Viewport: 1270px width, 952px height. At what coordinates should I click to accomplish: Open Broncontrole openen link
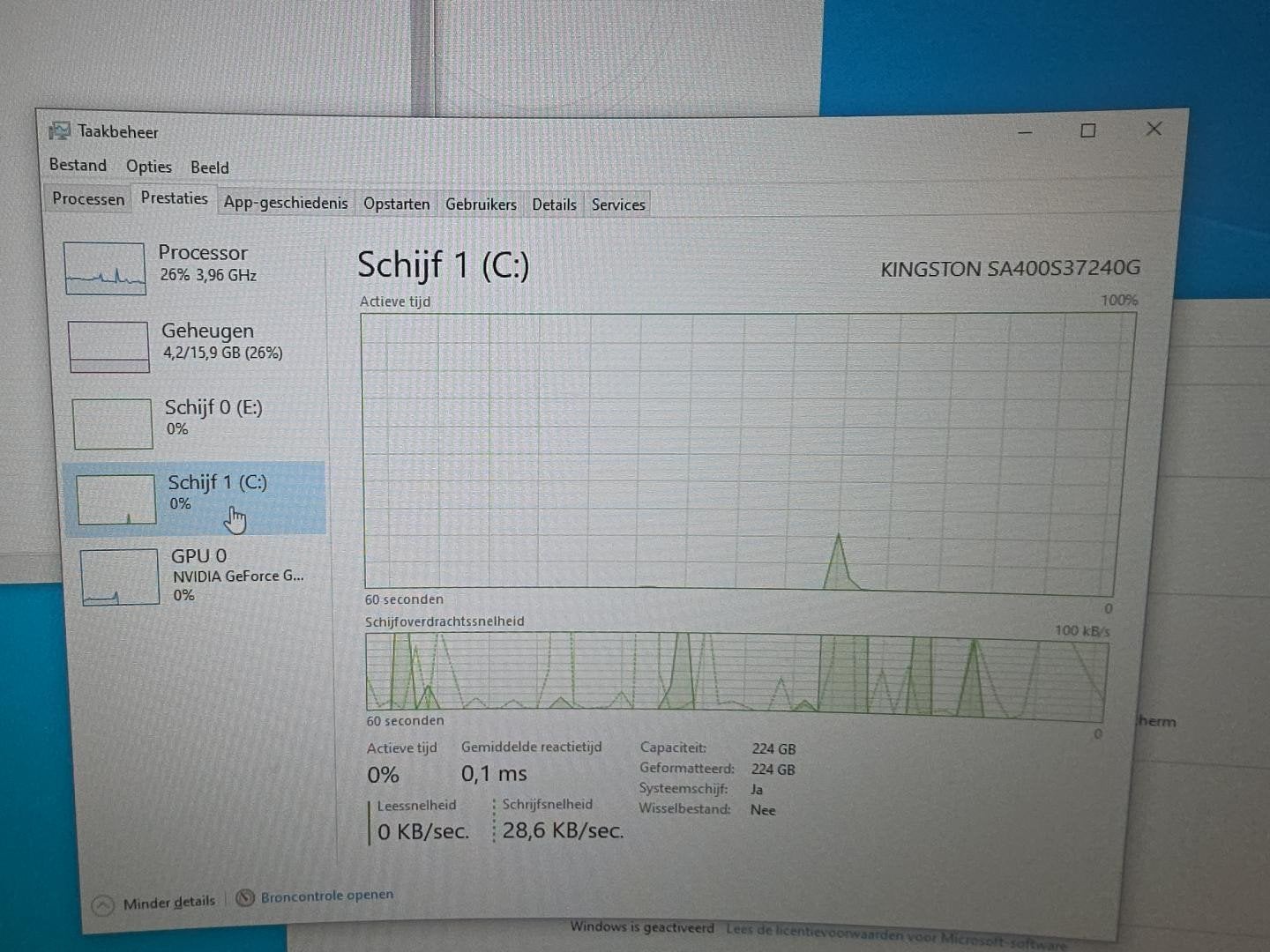pos(327,896)
